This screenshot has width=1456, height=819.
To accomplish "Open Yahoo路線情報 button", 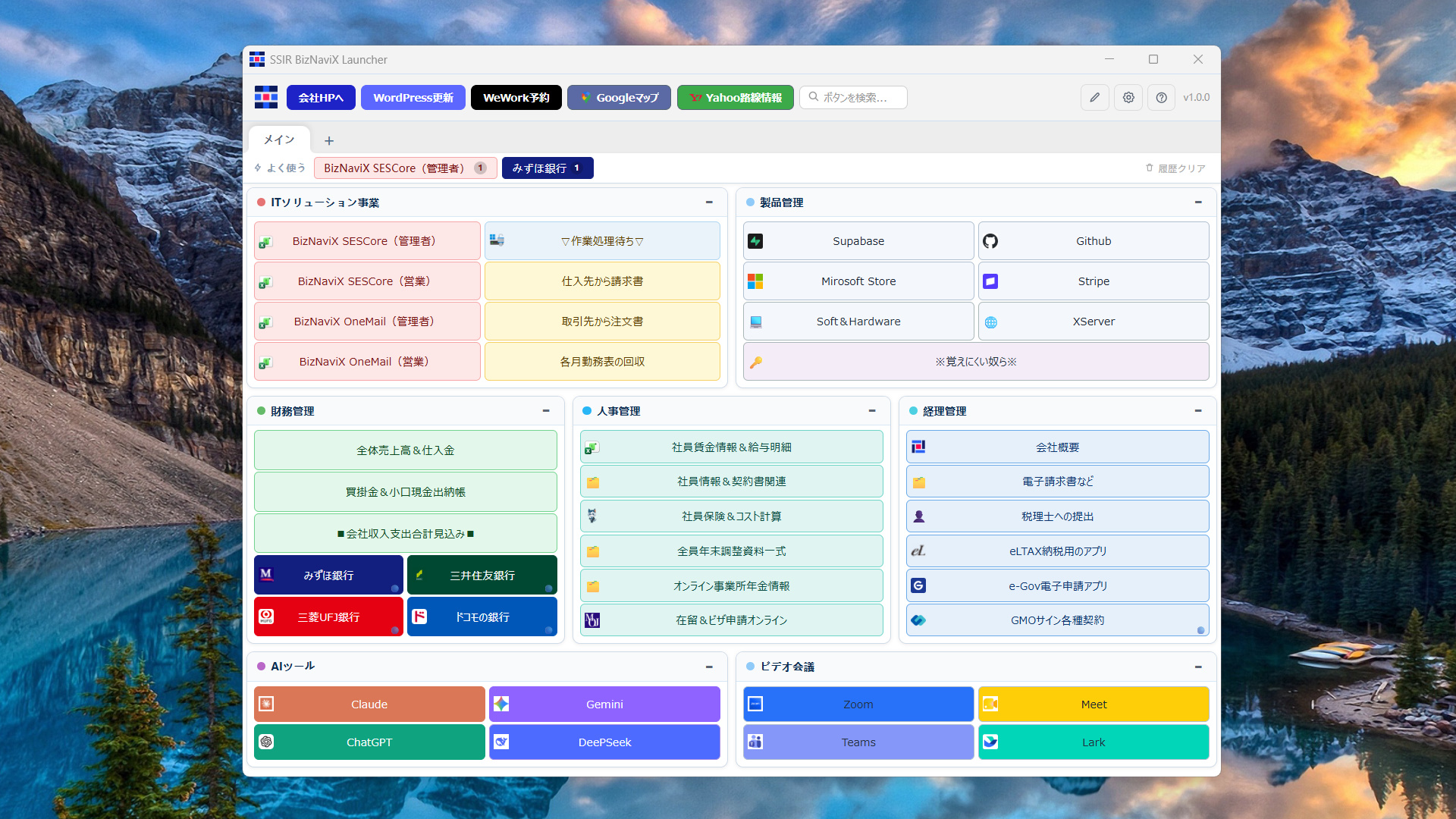I will (x=736, y=97).
